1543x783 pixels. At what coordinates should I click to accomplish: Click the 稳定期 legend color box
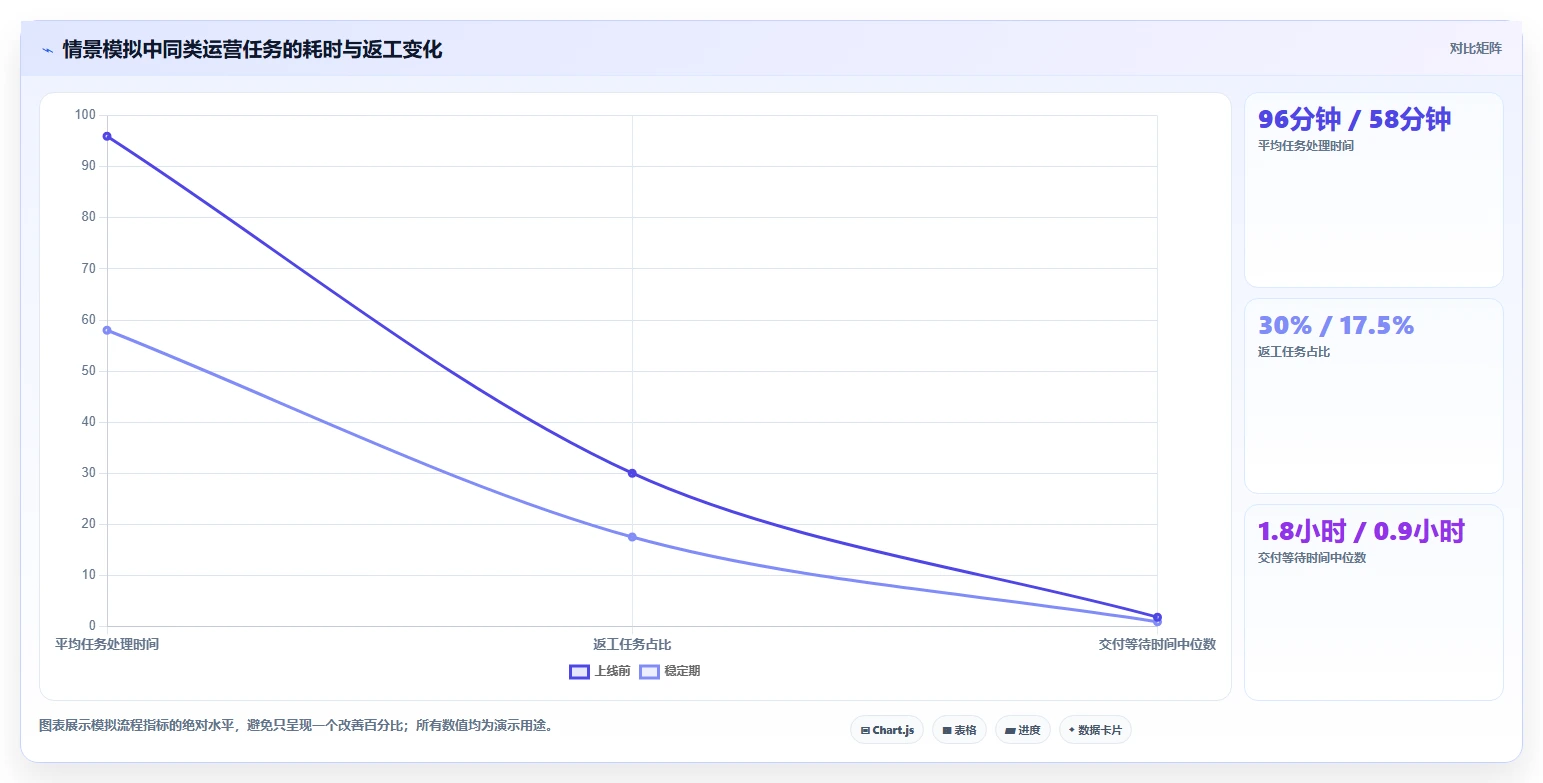(x=649, y=672)
